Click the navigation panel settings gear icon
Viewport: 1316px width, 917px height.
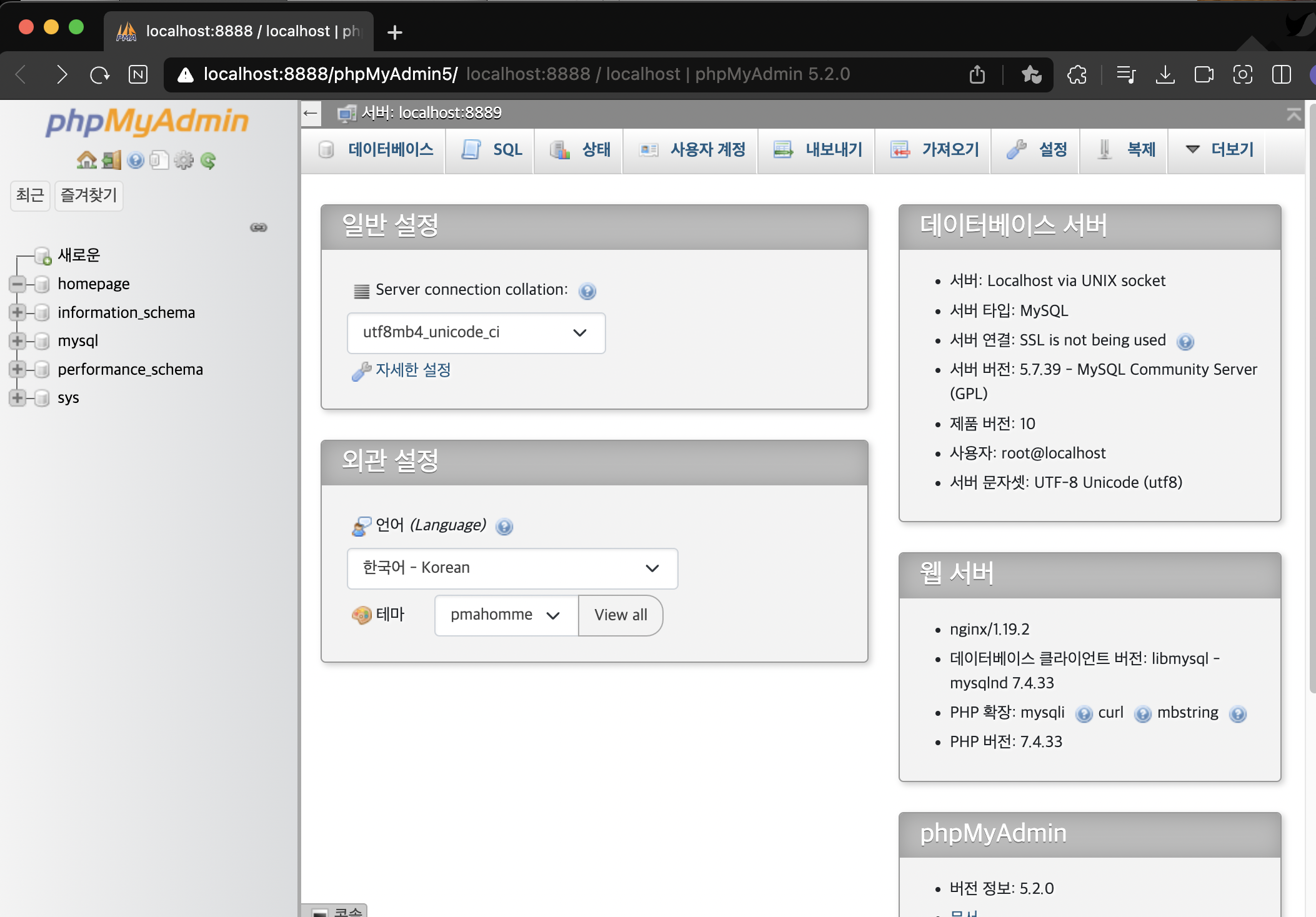pyautogui.click(x=184, y=161)
